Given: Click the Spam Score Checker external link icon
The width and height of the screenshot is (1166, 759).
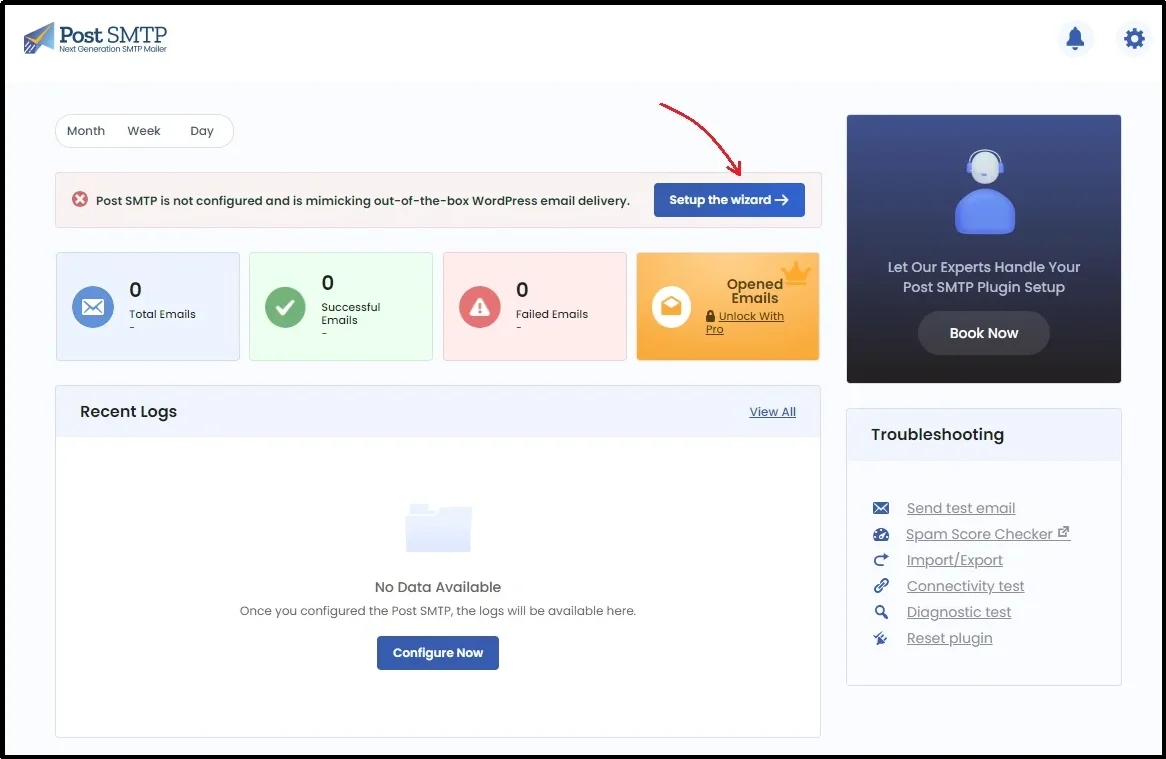Looking at the screenshot, I should point(1063,532).
